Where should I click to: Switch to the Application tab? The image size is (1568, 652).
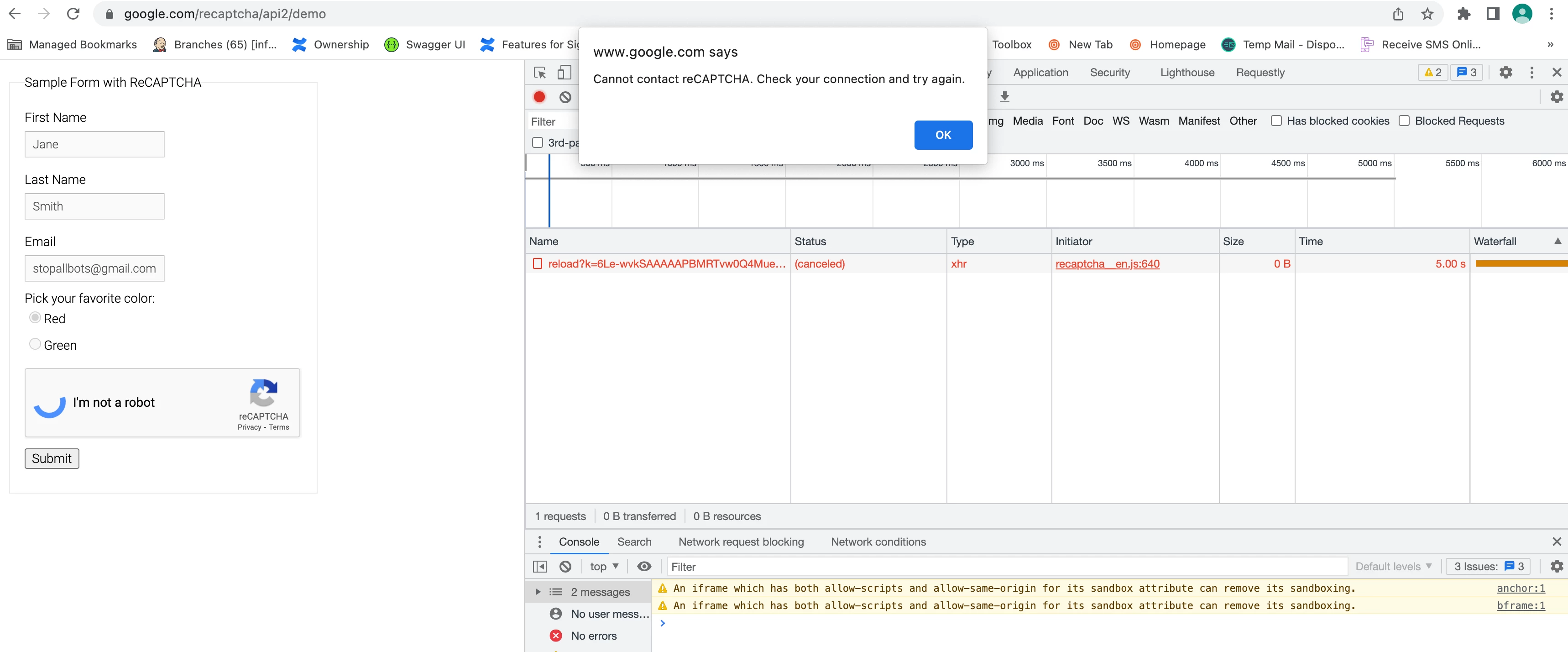(1040, 73)
